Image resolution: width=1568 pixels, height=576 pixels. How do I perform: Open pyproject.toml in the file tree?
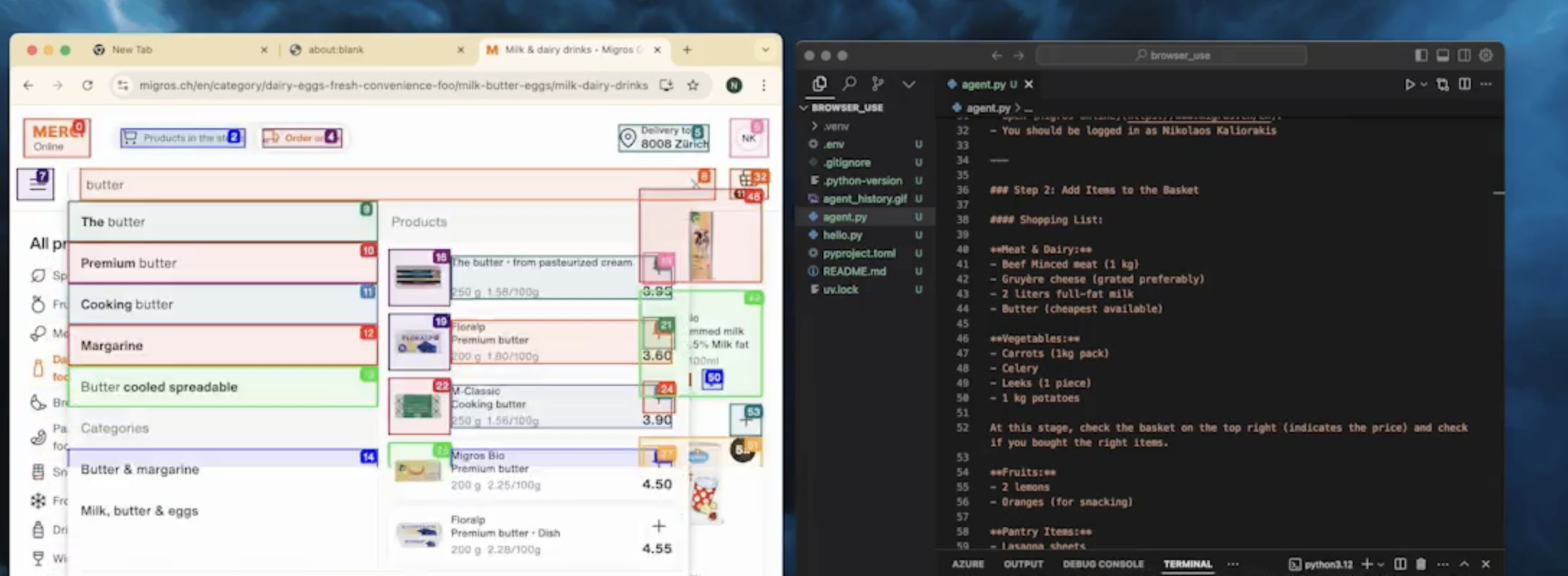(859, 253)
